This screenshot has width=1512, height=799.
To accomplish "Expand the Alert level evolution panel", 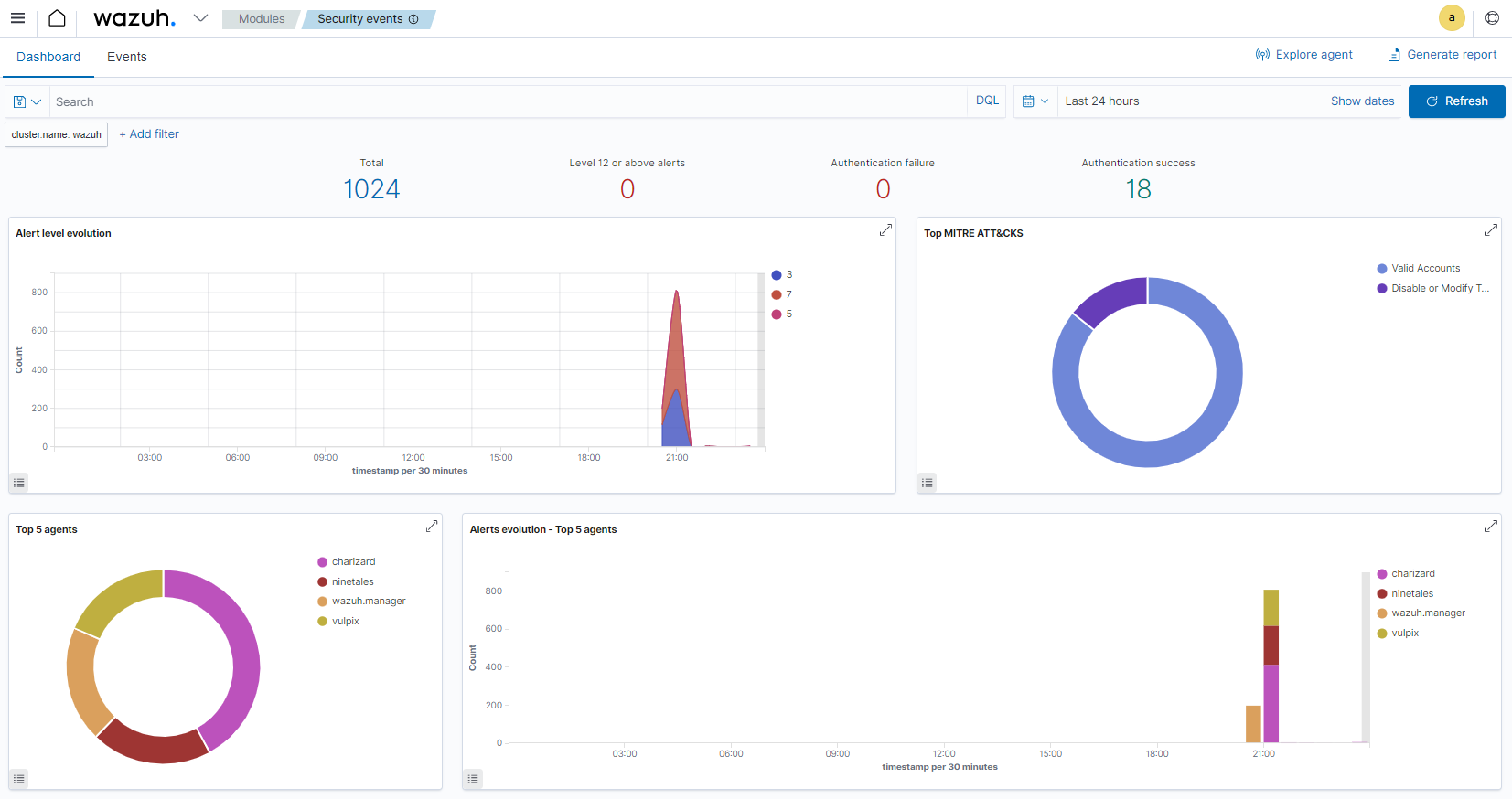I will coord(885,230).
